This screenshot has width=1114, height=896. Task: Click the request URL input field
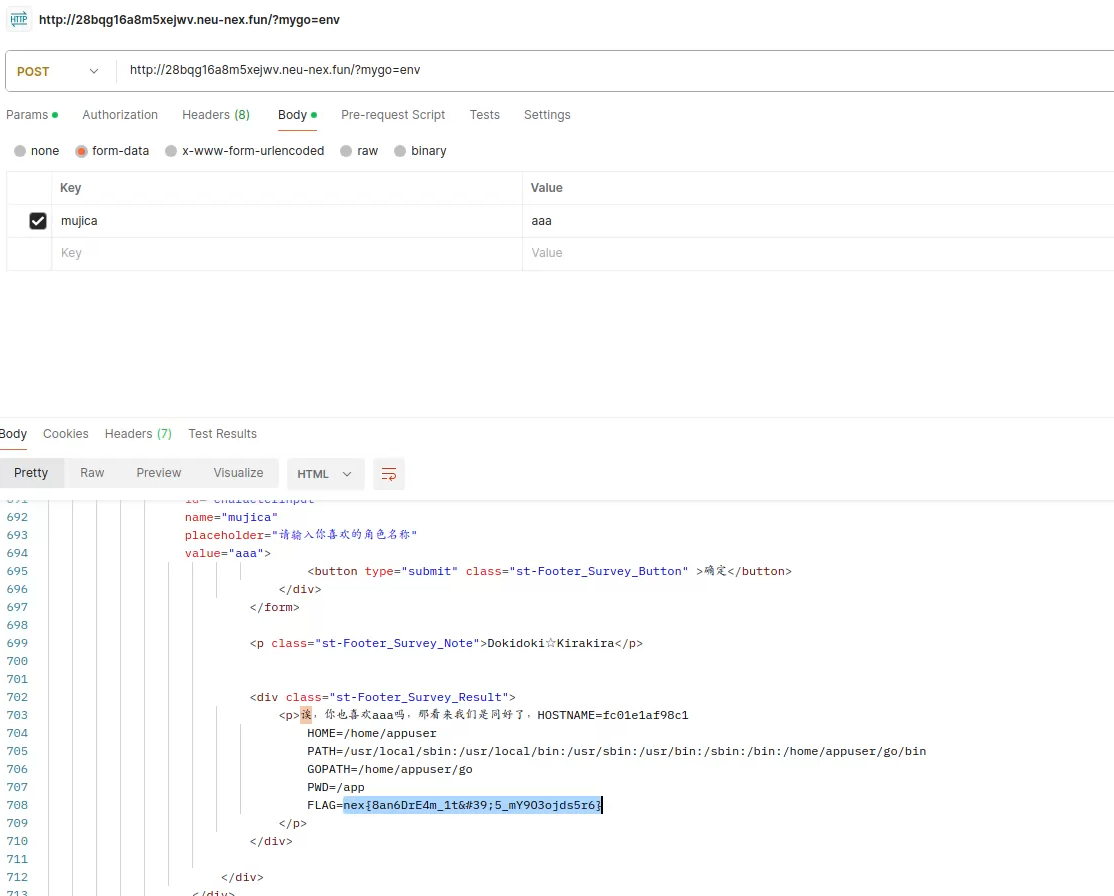(600, 71)
